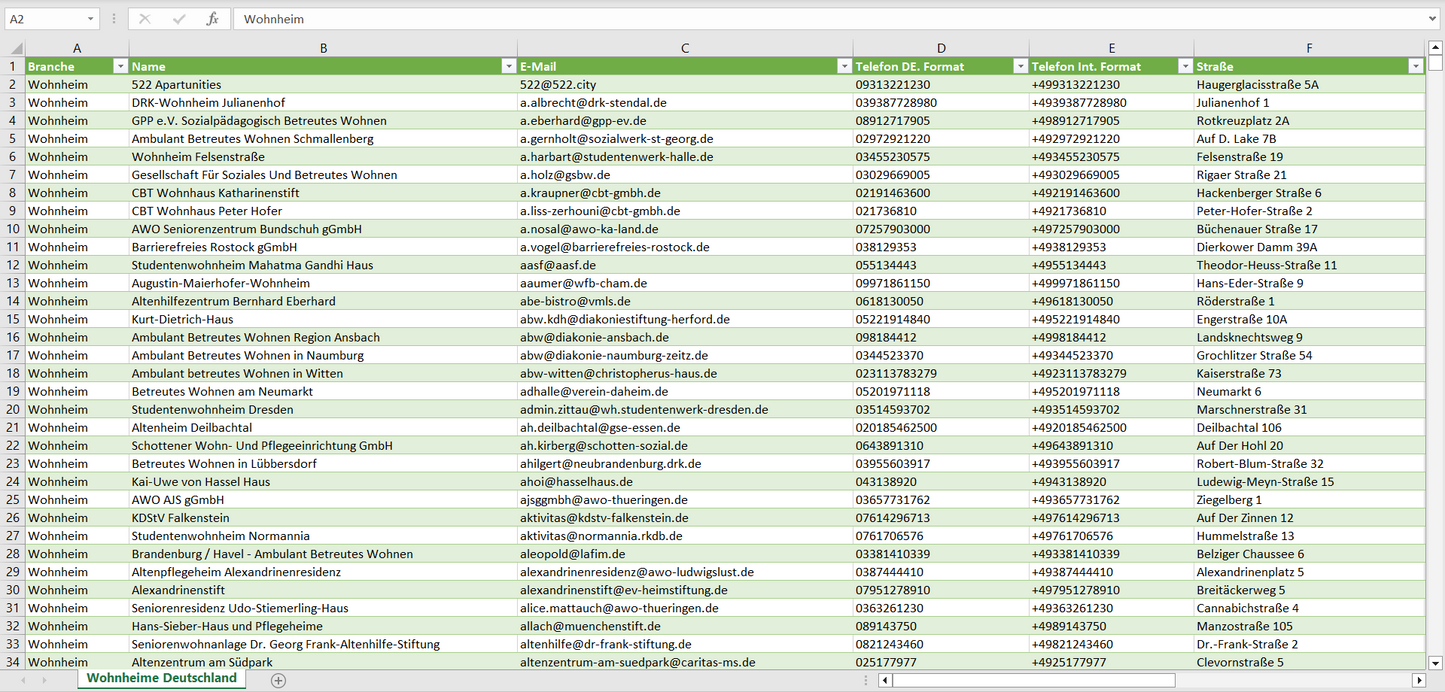Open the Name column filter dropdown

(x=508, y=66)
